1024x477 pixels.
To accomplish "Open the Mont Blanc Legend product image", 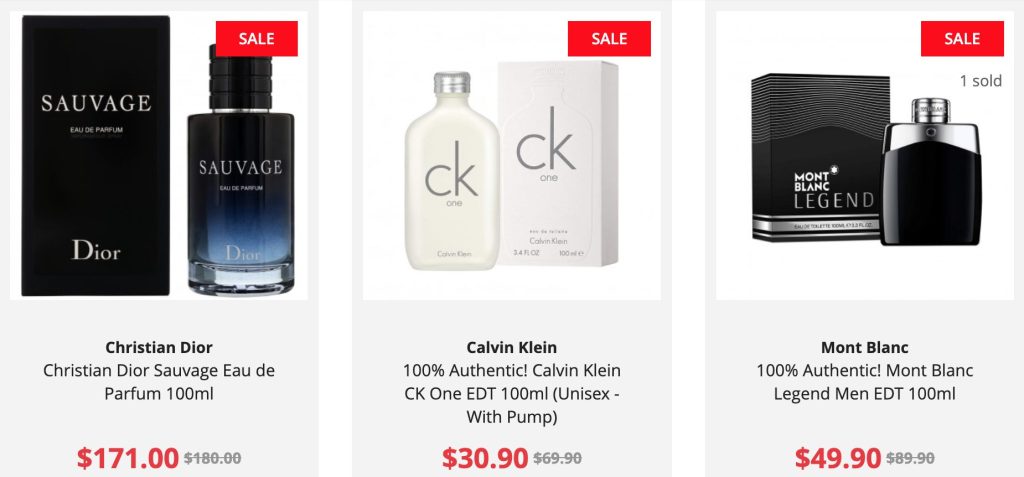I will click(865, 156).
